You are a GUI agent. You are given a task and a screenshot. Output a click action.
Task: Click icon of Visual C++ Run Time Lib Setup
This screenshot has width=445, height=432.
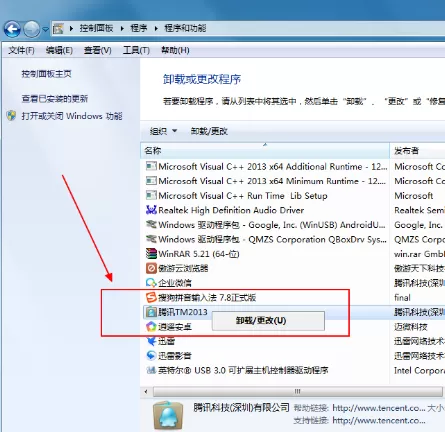click(151, 195)
